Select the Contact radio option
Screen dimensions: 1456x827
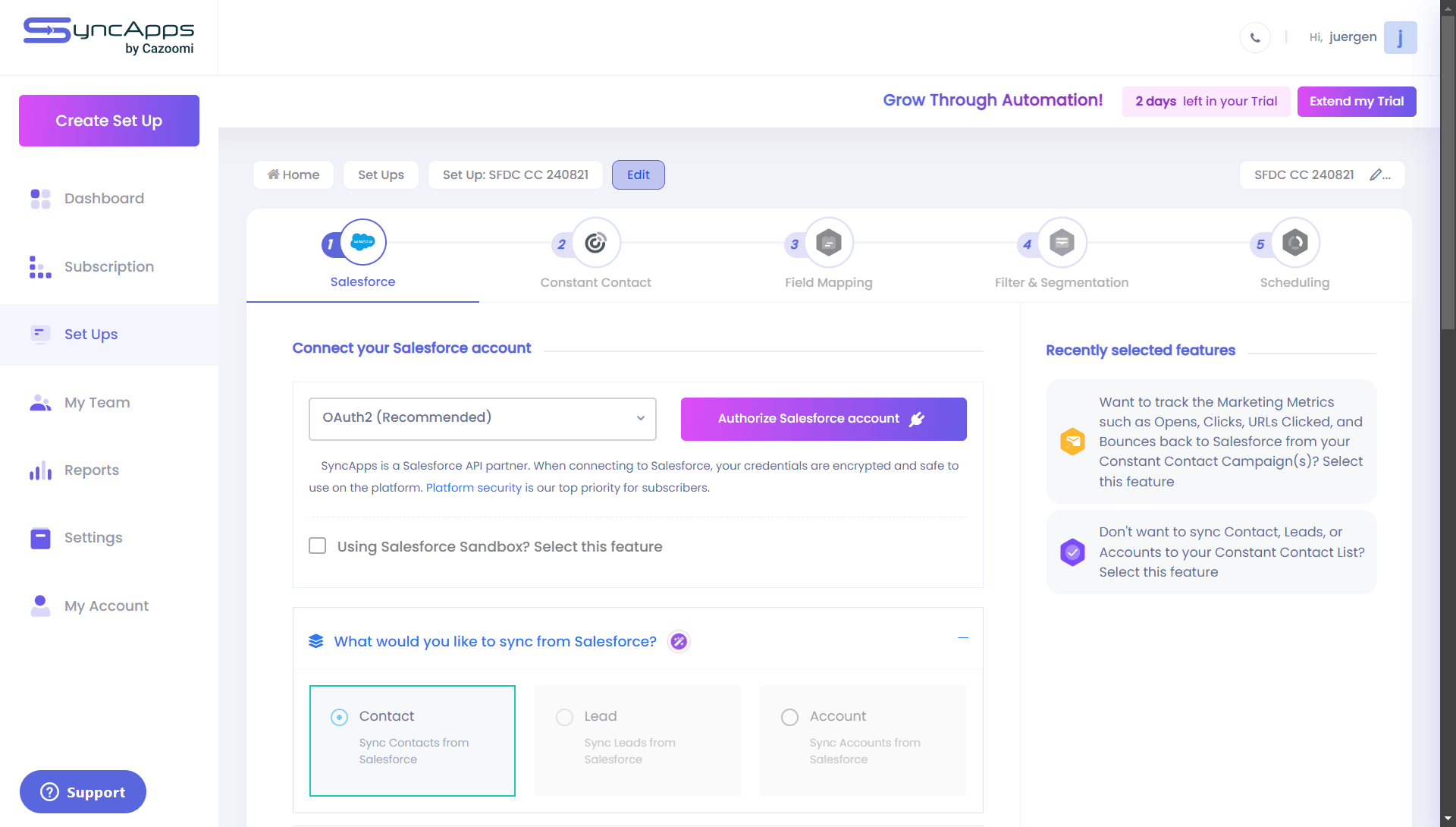point(340,717)
